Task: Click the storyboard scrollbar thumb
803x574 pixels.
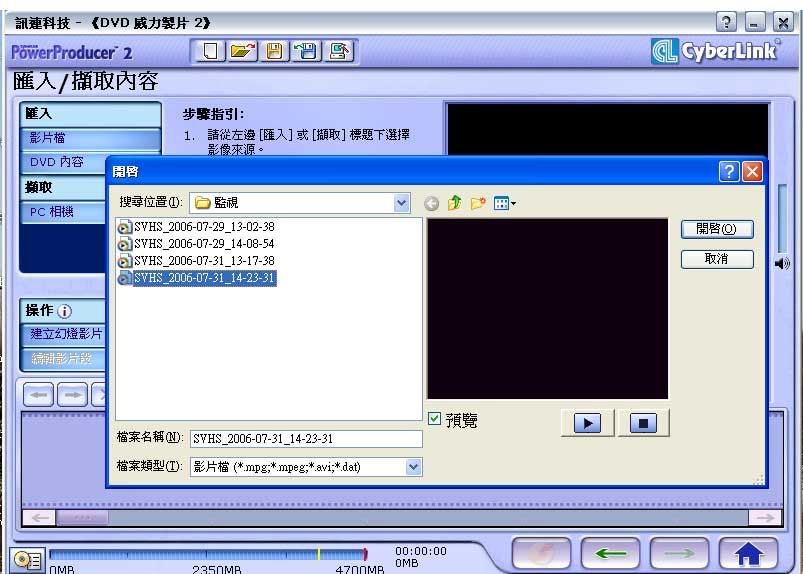Action: tap(82, 518)
